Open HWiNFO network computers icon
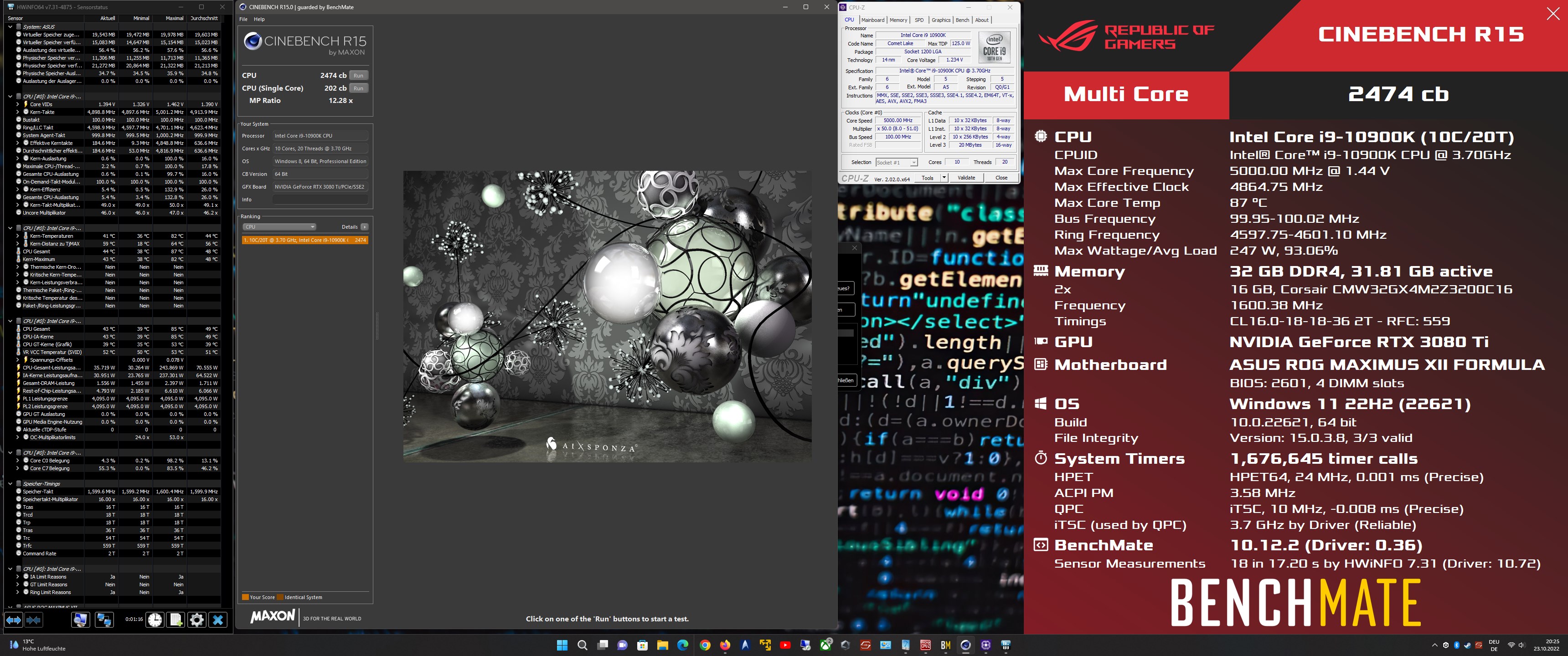Screen dimensions: 1568x656 pos(104,620)
